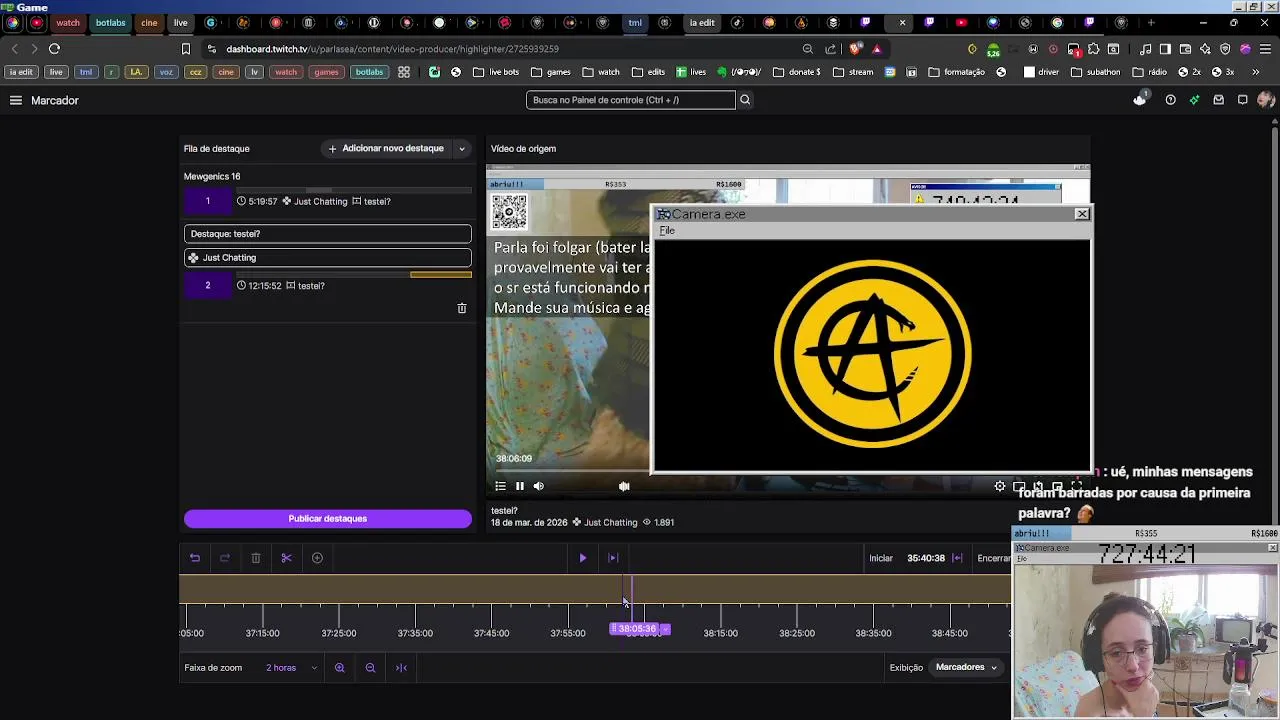Image resolution: width=1280 pixels, height=720 pixels.
Task: Fit the timeline zoom to selection icon
Action: click(x=401, y=668)
